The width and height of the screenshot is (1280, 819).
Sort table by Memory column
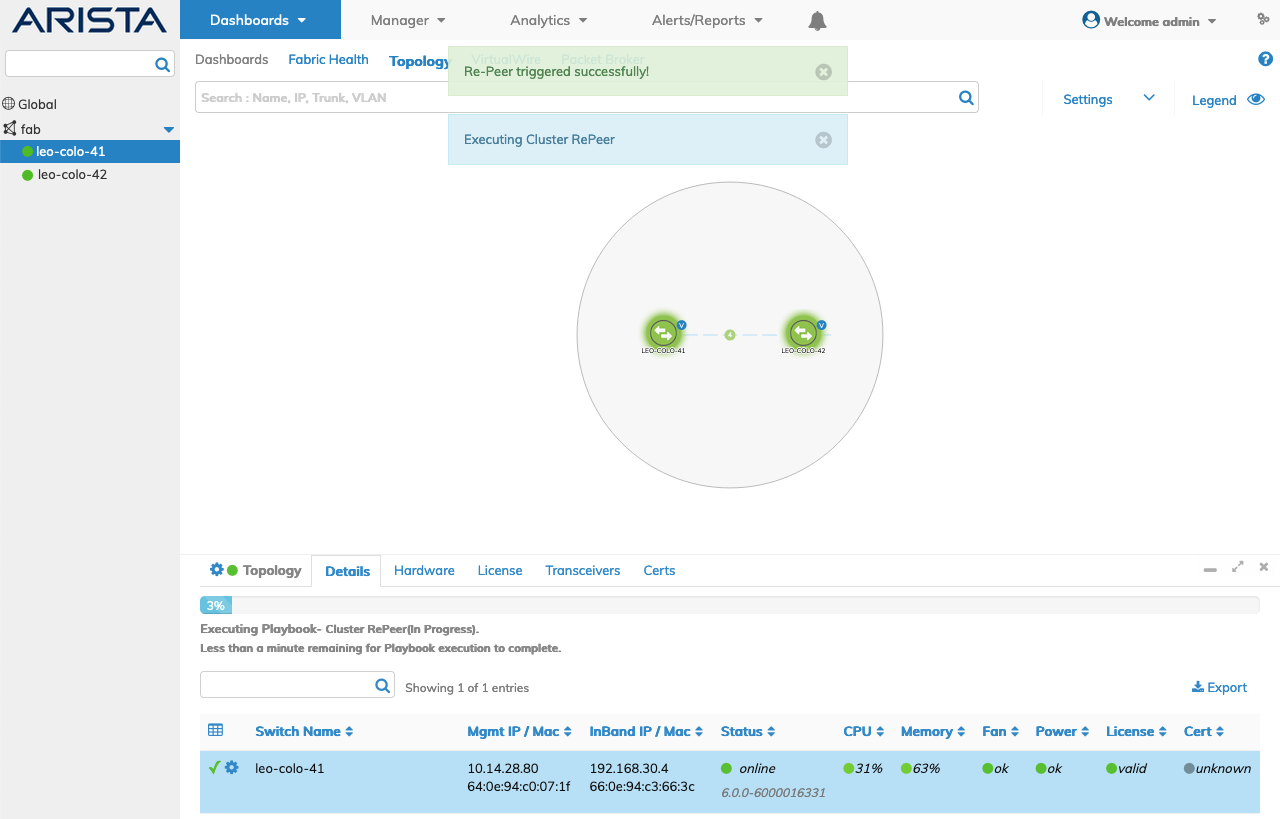pyautogui.click(x=933, y=731)
